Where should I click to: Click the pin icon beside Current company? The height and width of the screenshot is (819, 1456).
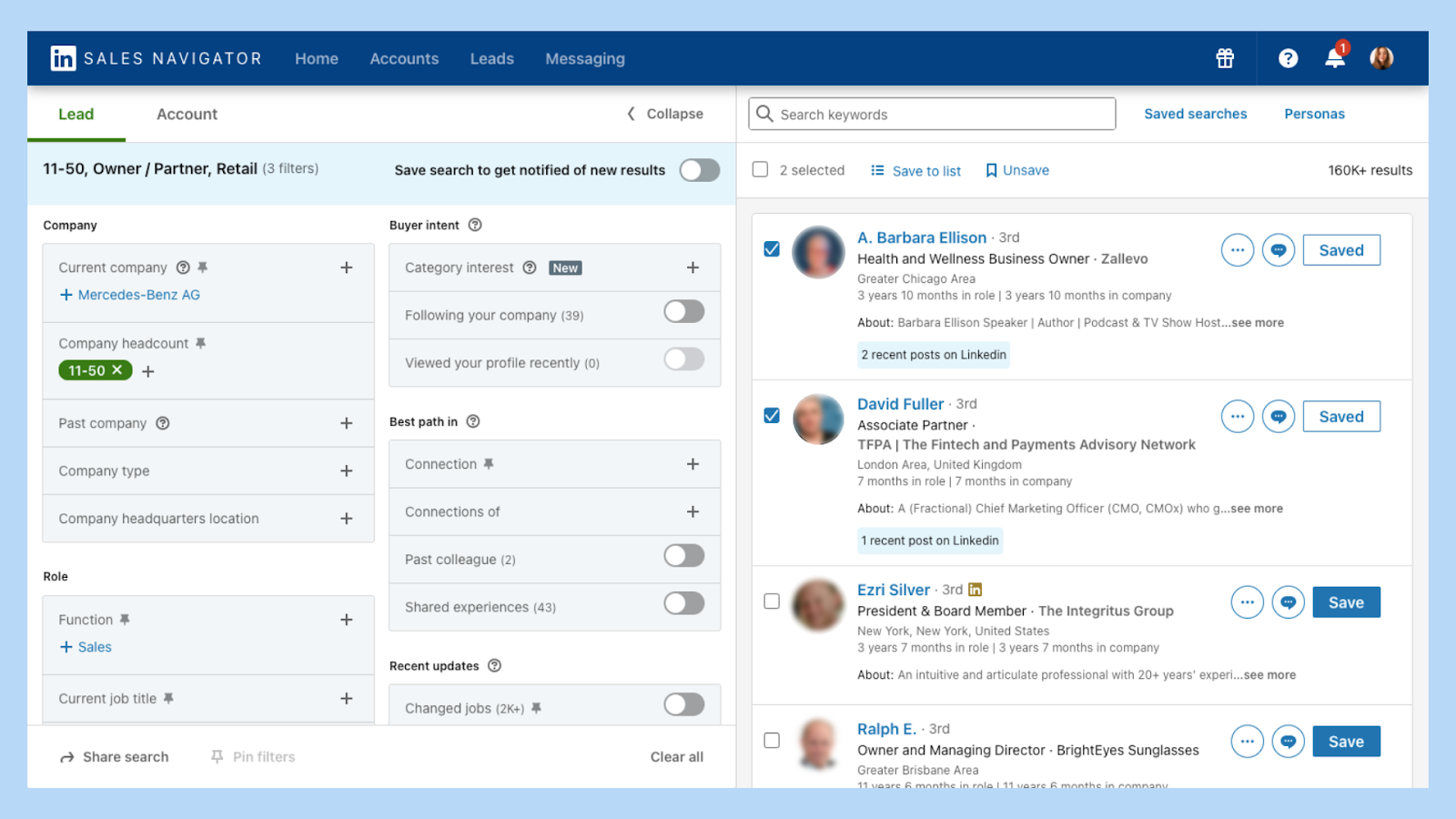203,268
